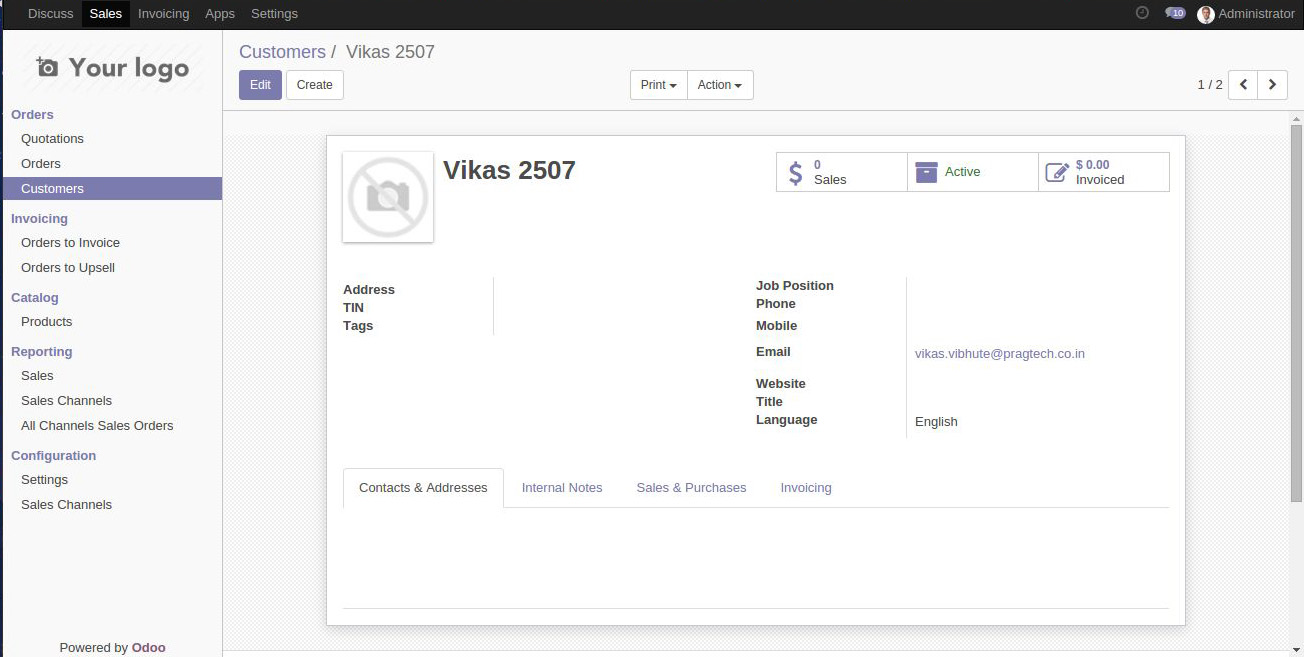The width and height of the screenshot is (1304, 657).
Task: Open the Action dropdown
Action: pyautogui.click(x=720, y=85)
